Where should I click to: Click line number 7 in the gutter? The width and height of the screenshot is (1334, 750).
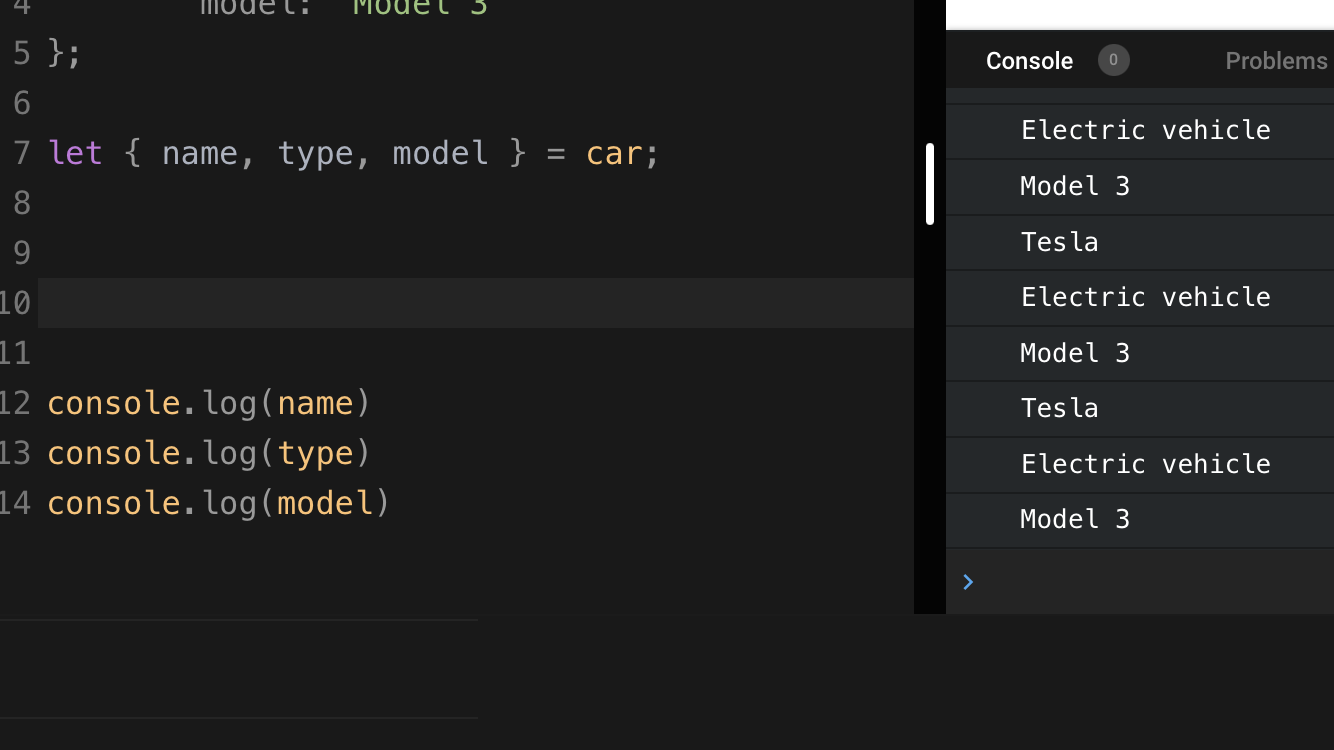point(21,153)
